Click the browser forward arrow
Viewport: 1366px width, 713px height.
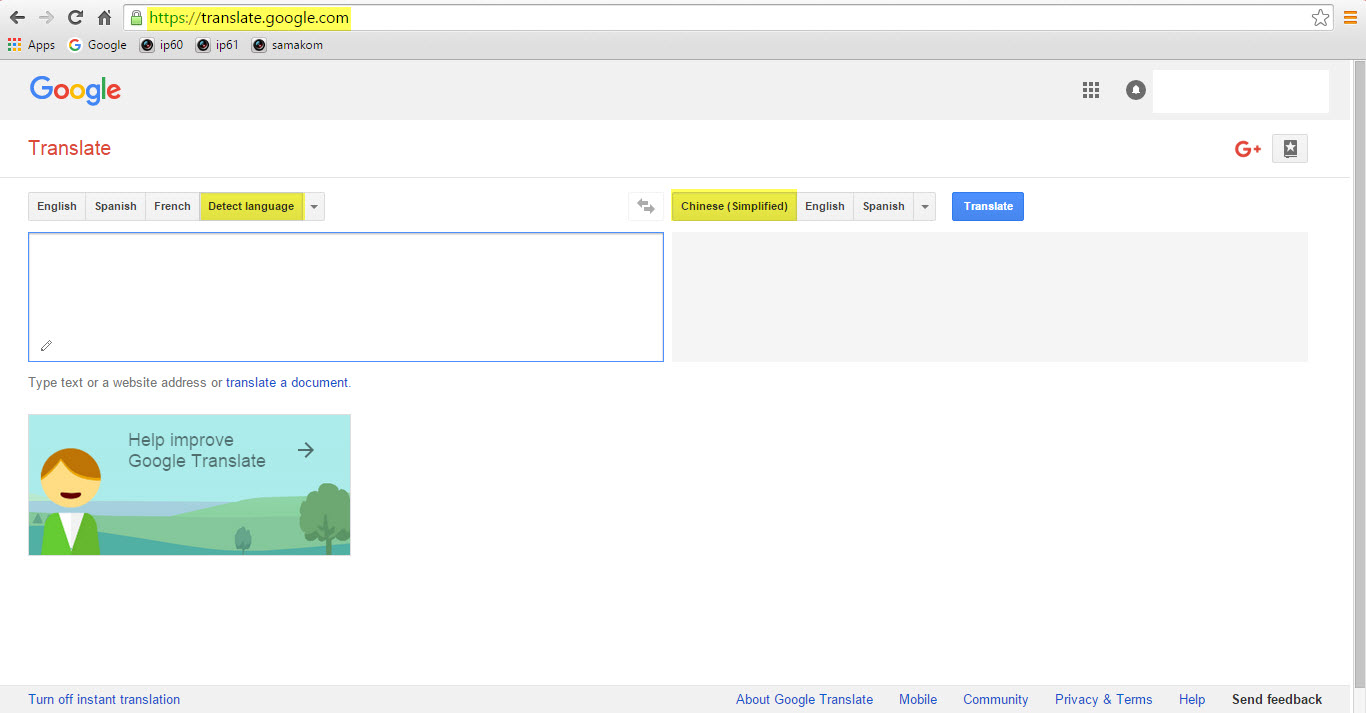(x=46, y=18)
